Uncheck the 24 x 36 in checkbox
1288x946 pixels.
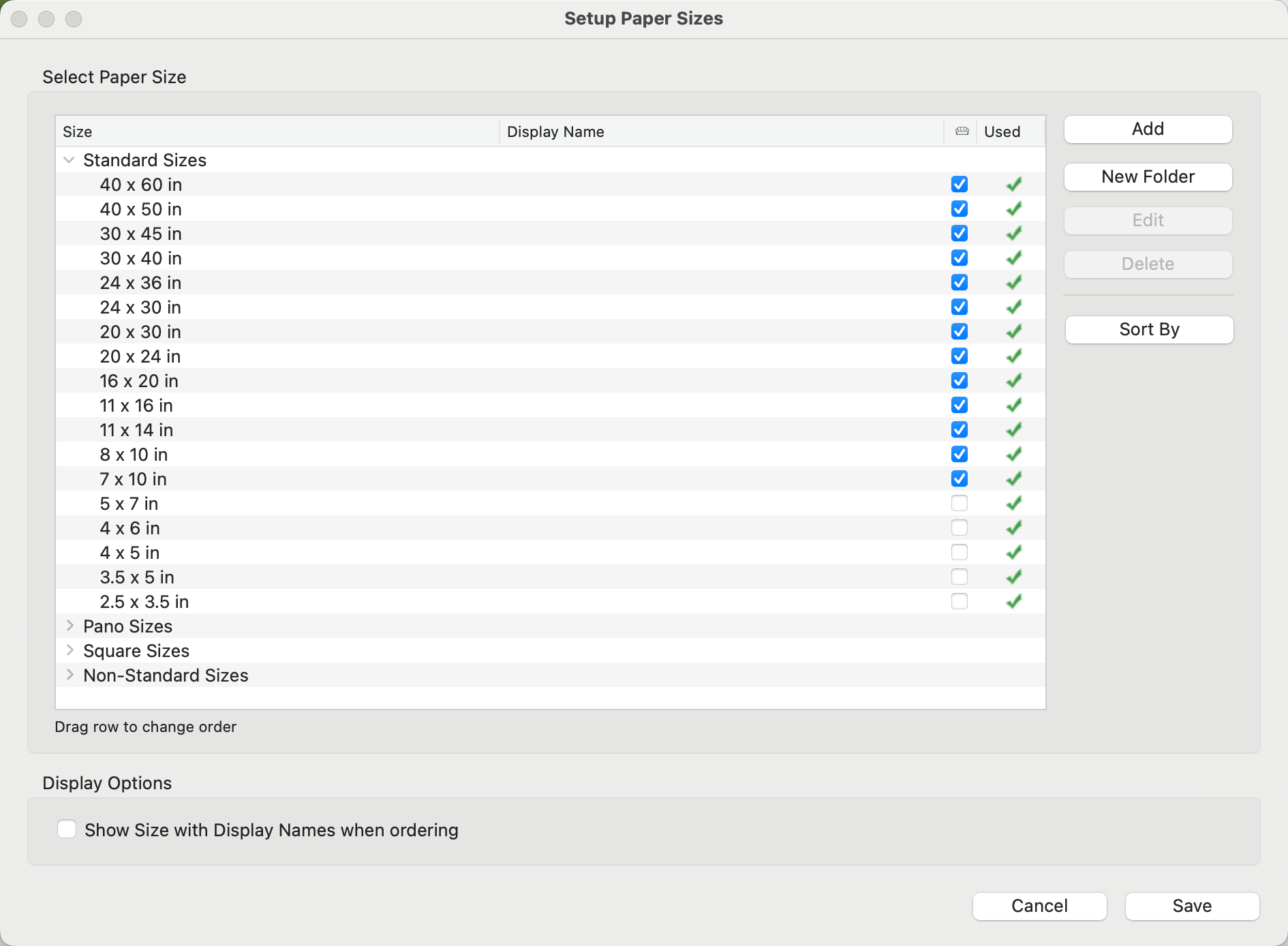(x=959, y=282)
